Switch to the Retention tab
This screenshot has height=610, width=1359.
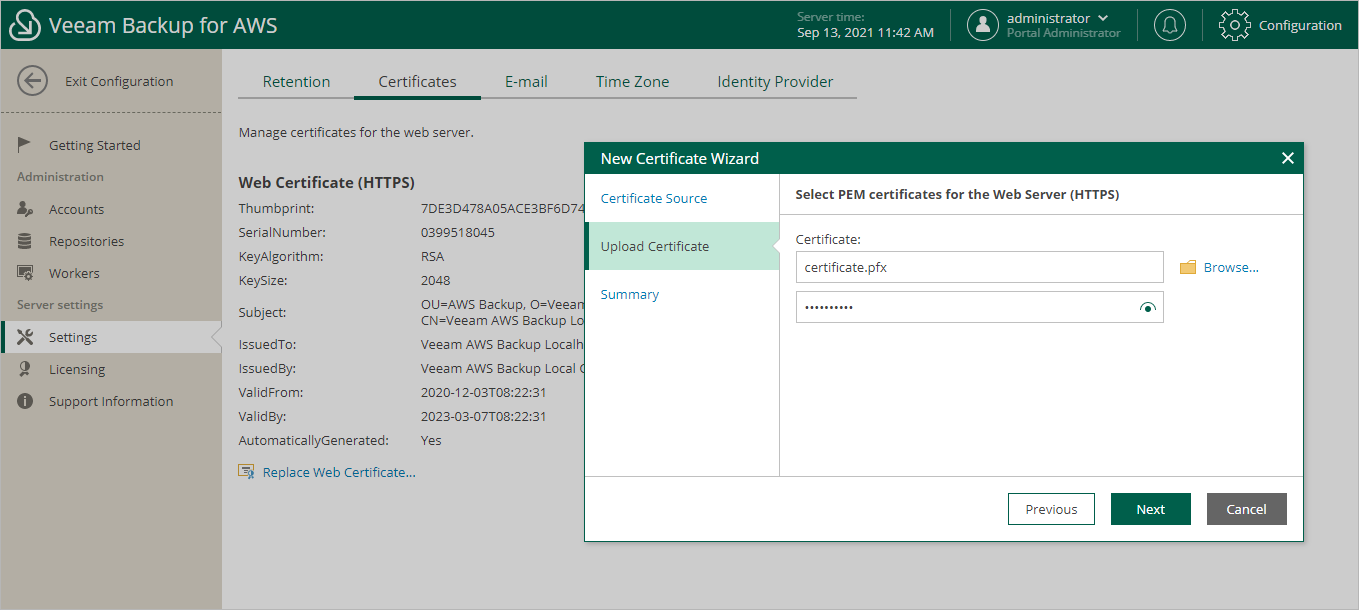point(296,82)
